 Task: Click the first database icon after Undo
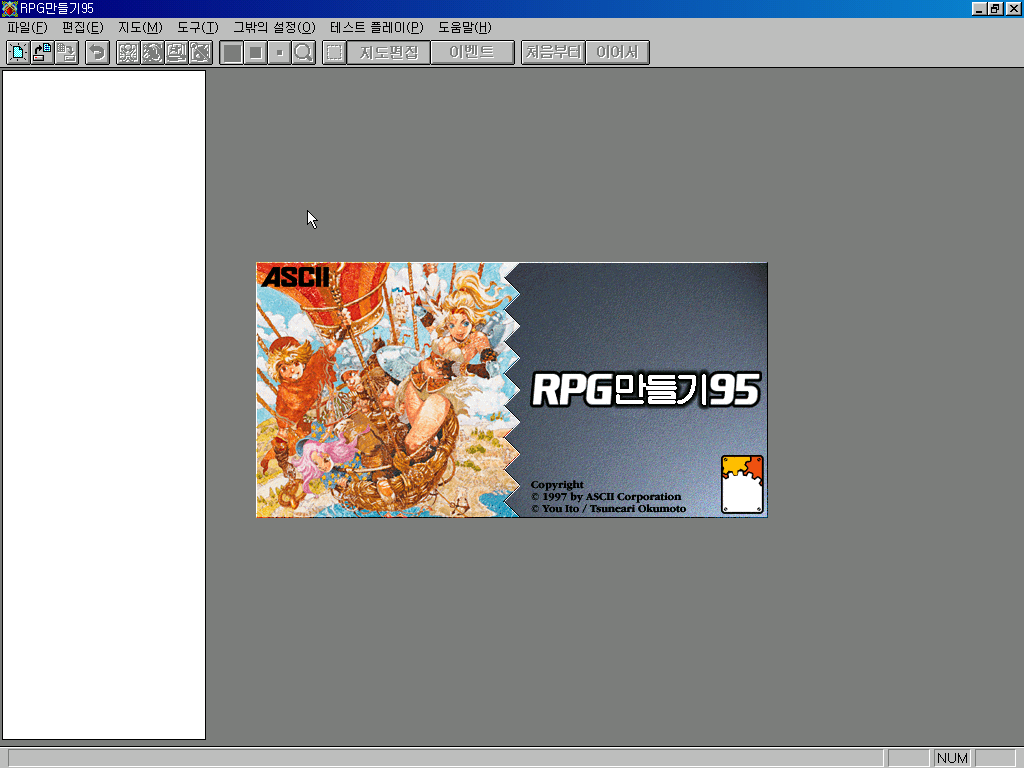tap(128, 52)
